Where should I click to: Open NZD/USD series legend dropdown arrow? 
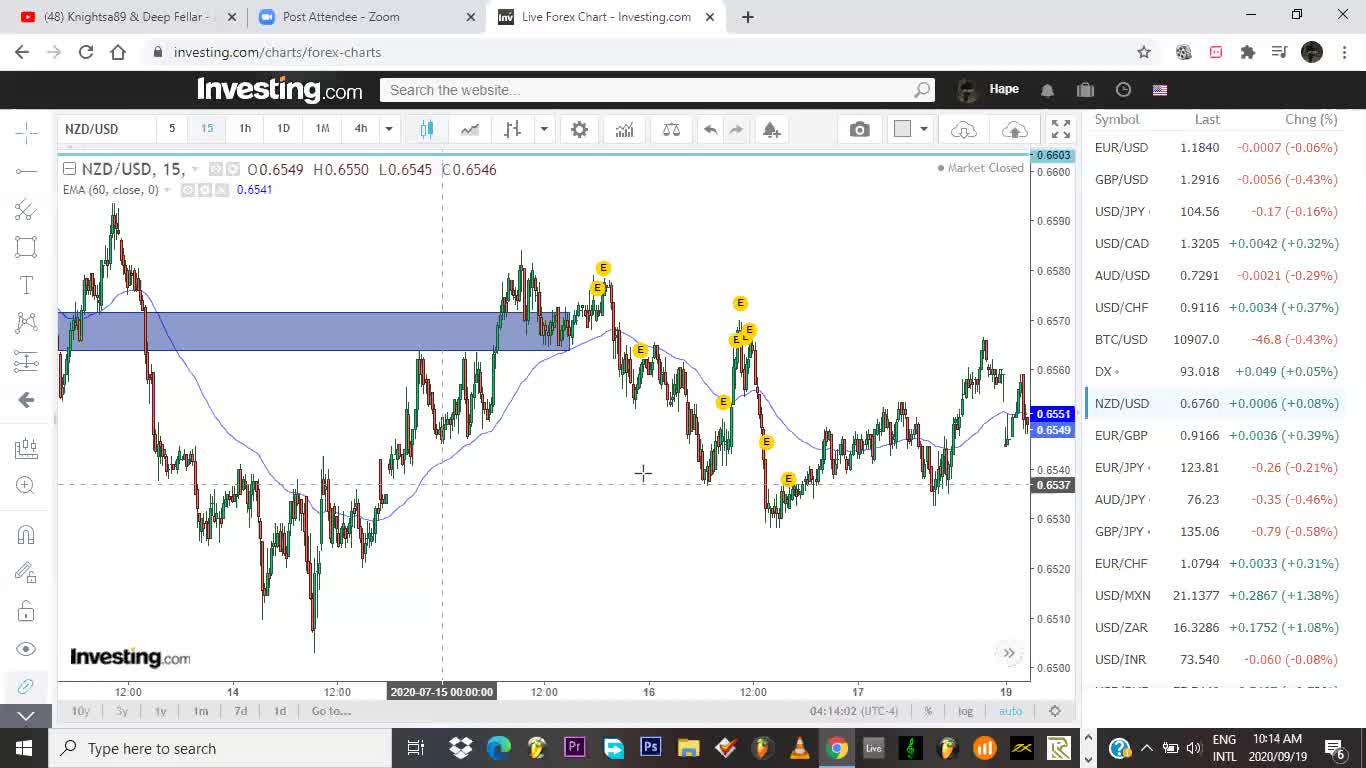coord(195,170)
